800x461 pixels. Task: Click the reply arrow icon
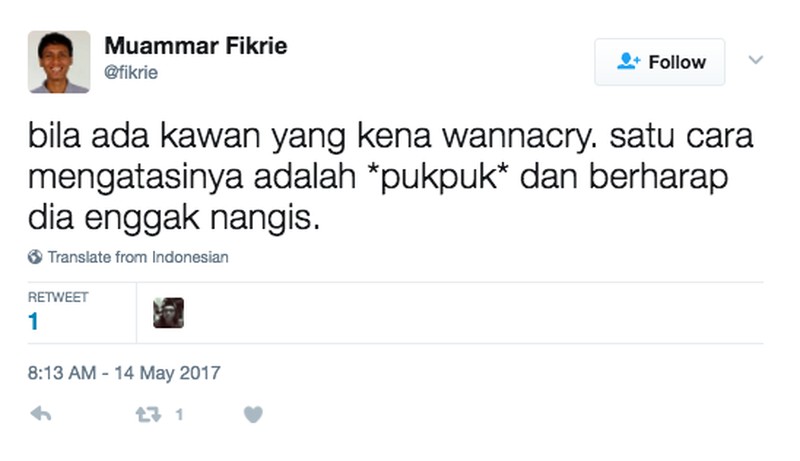click(41, 414)
